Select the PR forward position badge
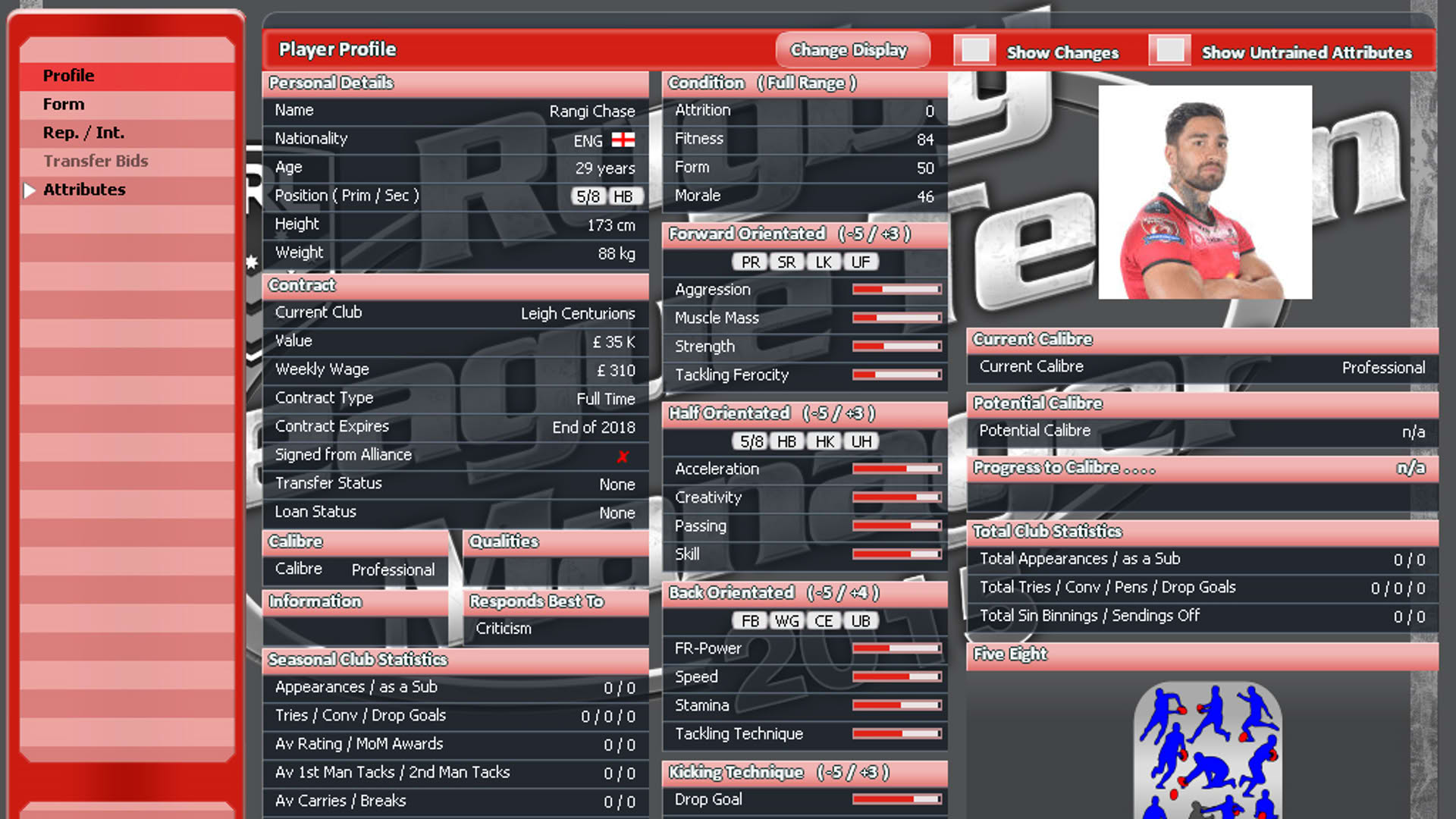Viewport: 1456px width, 819px height. click(750, 262)
